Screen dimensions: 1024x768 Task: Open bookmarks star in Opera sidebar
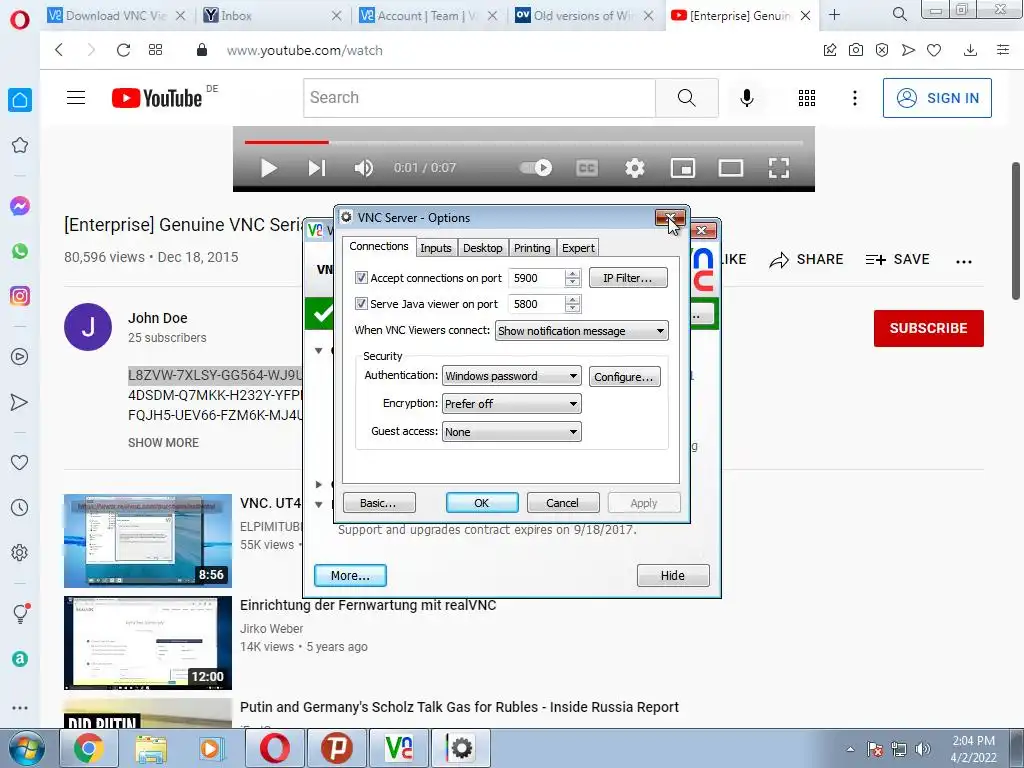20,145
